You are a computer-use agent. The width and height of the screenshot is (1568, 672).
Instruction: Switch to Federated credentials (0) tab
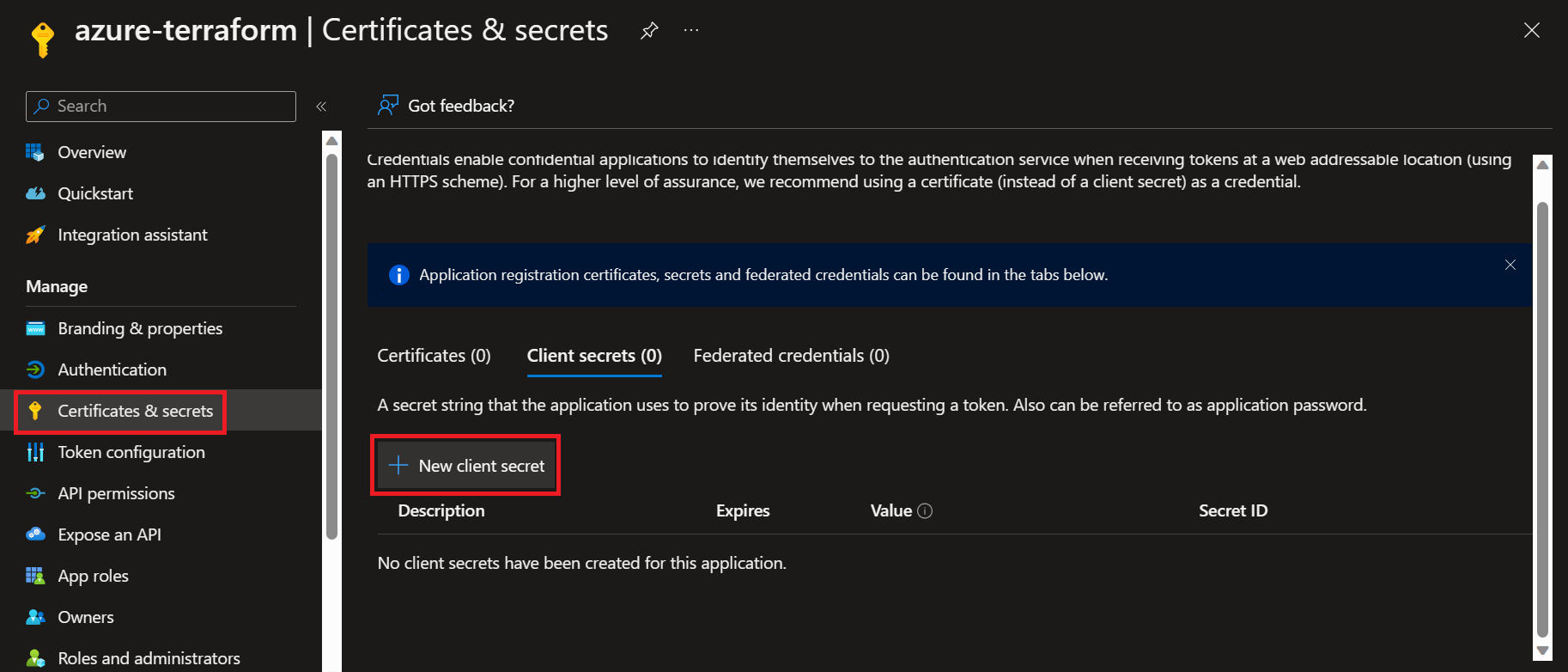click(x=791, y=356)
